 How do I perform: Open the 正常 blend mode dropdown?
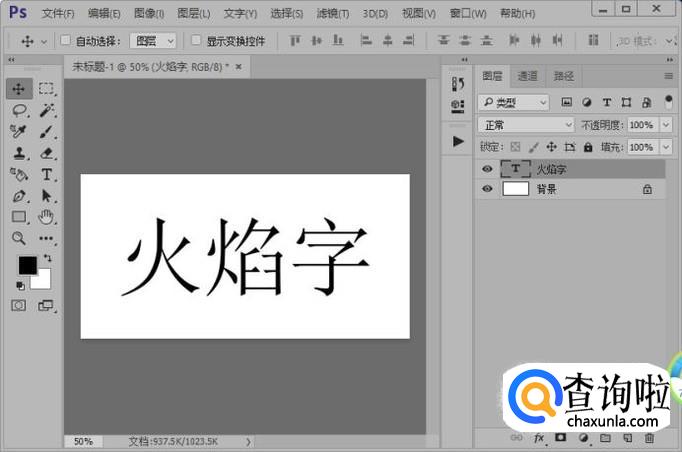click(526, 125)
